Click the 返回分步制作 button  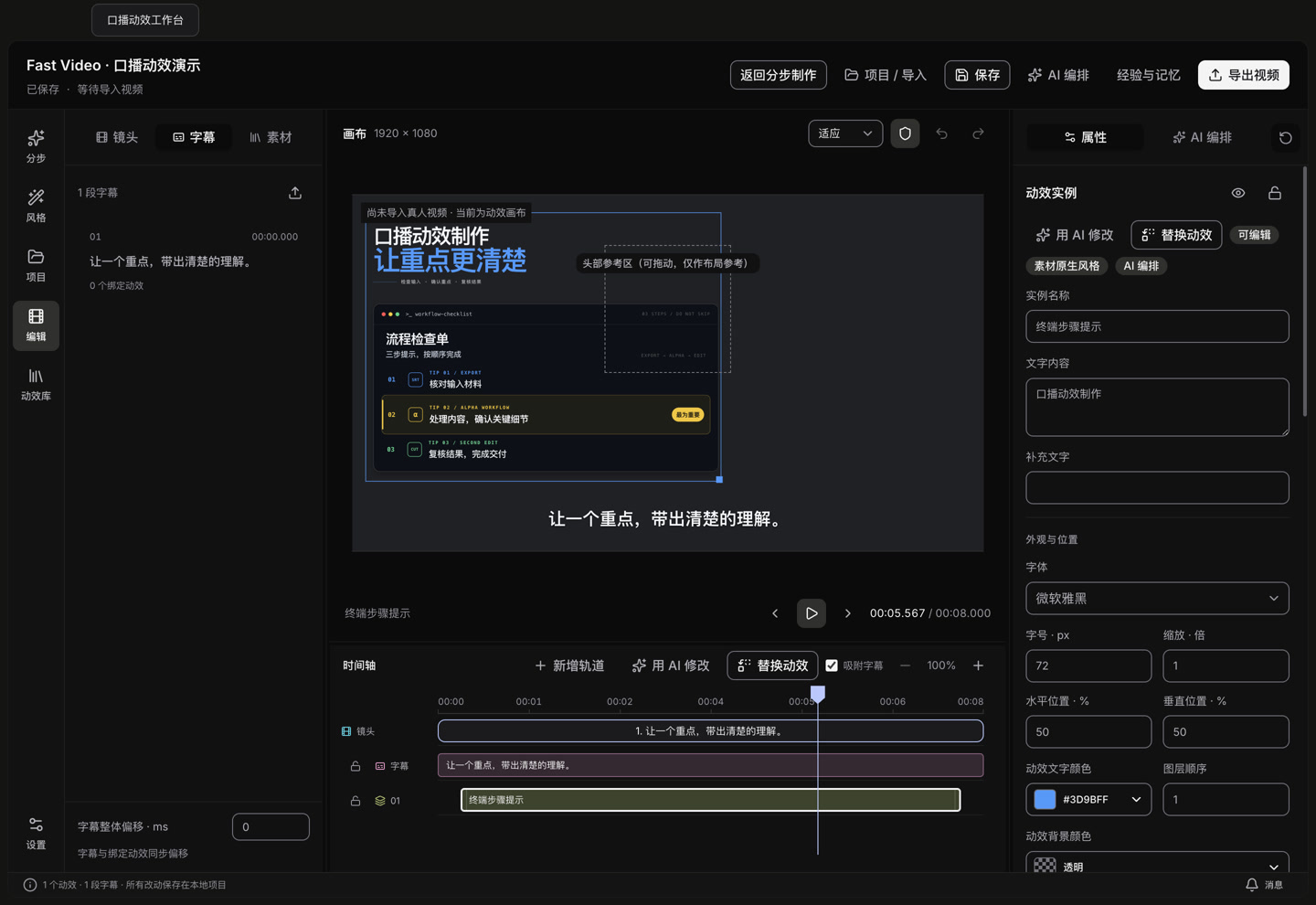coord(779,75)
